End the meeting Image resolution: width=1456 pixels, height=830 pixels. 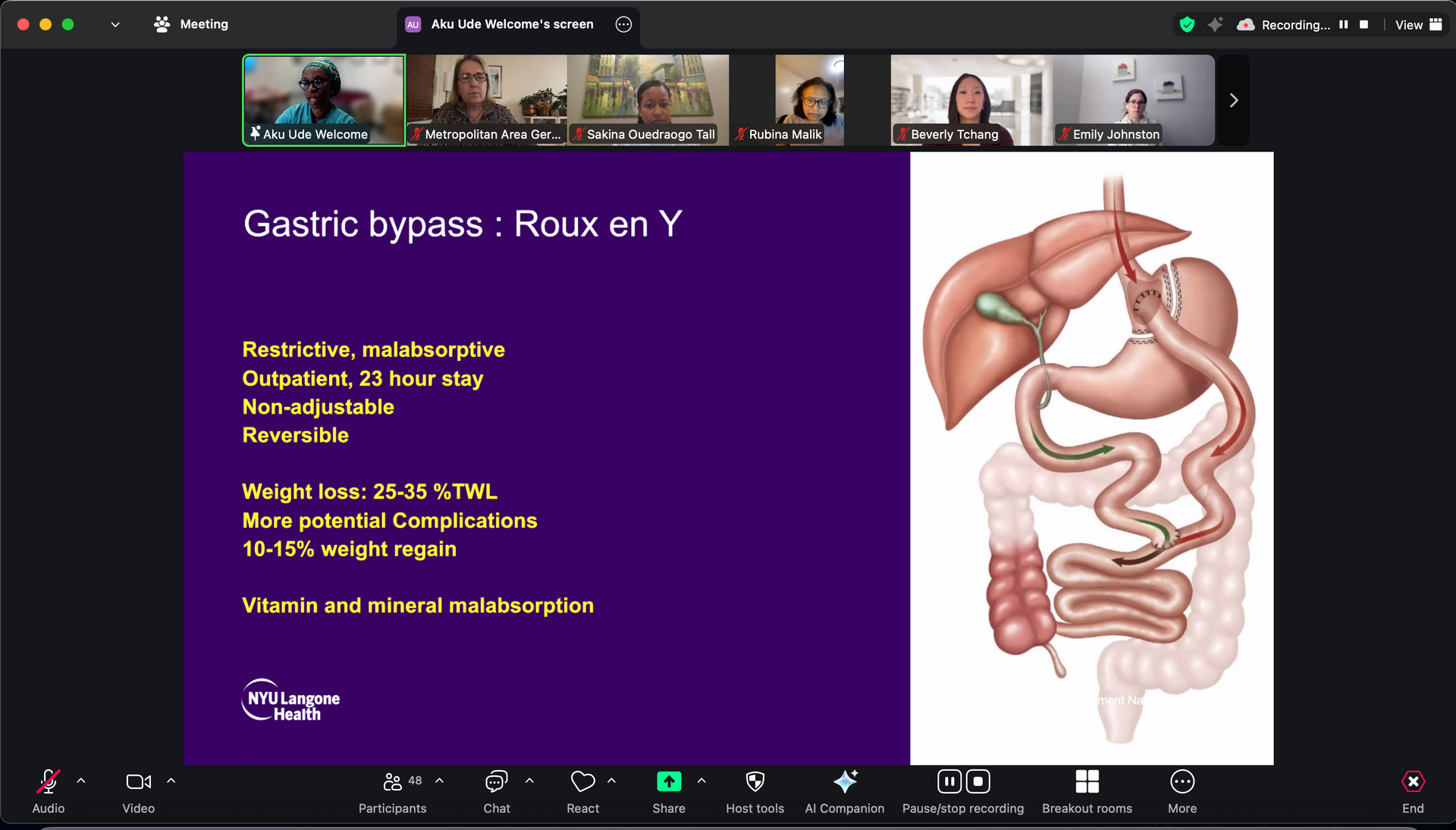[x=1413, y=791]
